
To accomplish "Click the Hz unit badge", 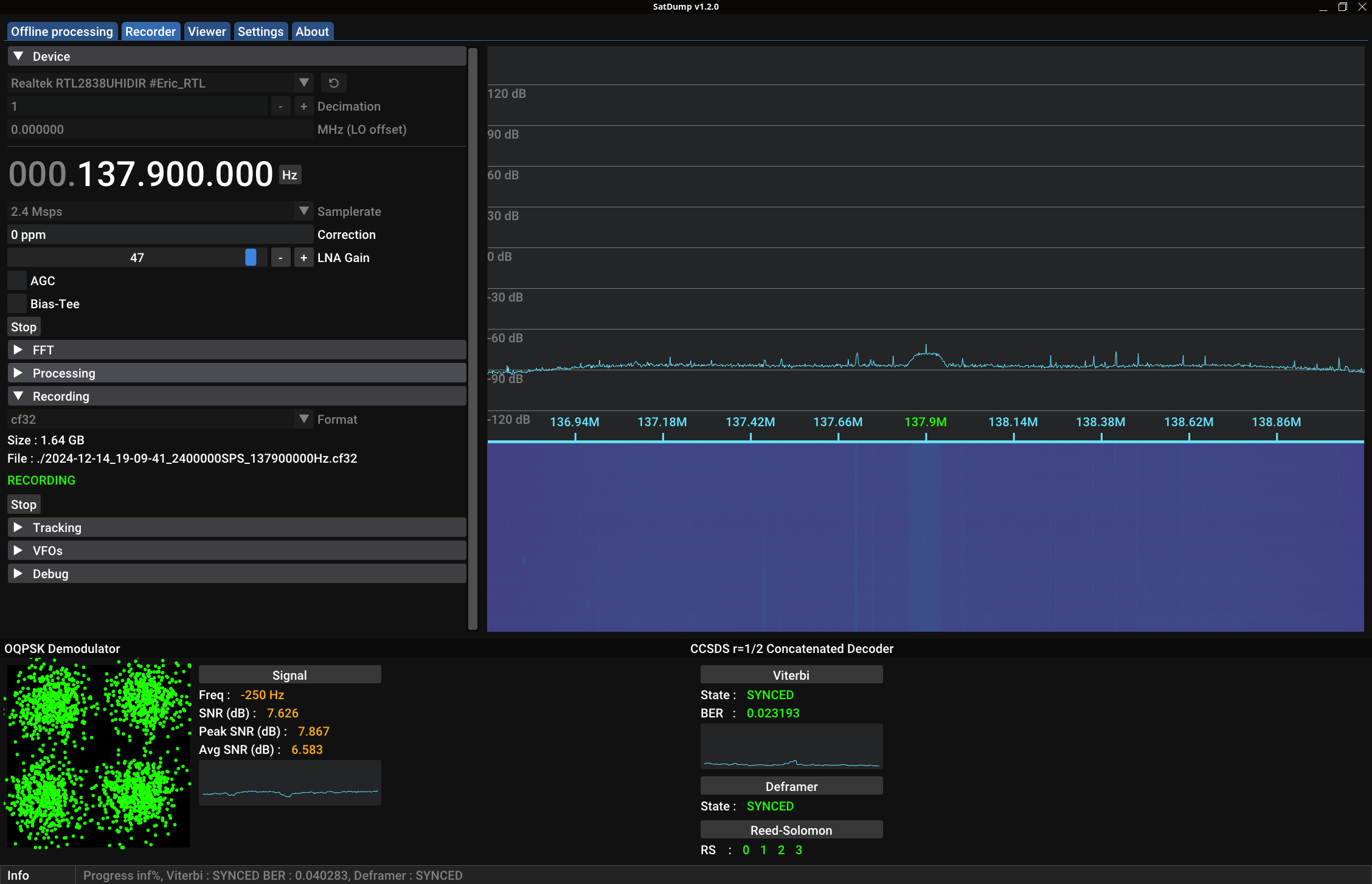I will click(290, 175).
